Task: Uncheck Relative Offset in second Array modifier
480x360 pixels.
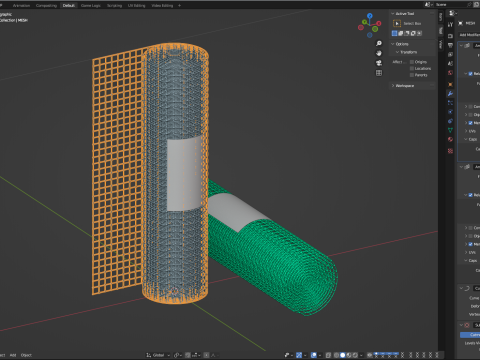Action: click(x=471, y=195)
